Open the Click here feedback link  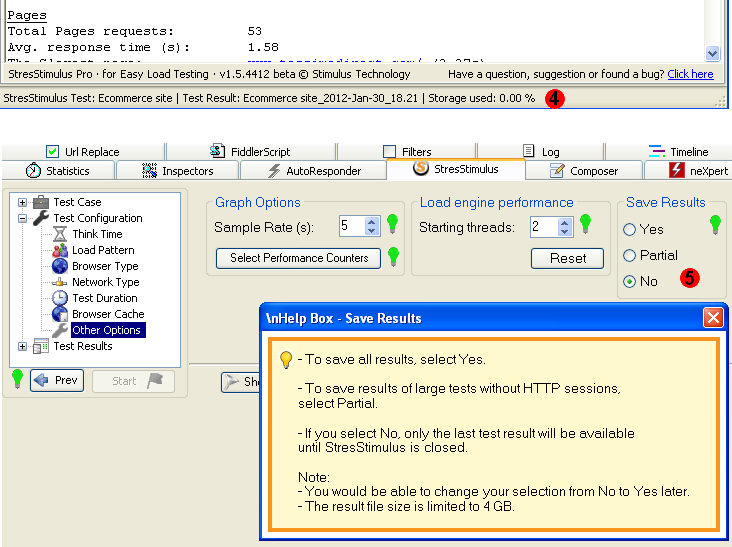(x=690, y=74)
